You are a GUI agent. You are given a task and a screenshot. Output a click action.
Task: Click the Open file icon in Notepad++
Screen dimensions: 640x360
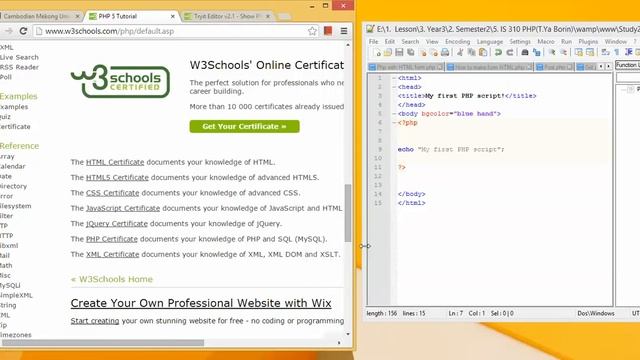point(388,52)
